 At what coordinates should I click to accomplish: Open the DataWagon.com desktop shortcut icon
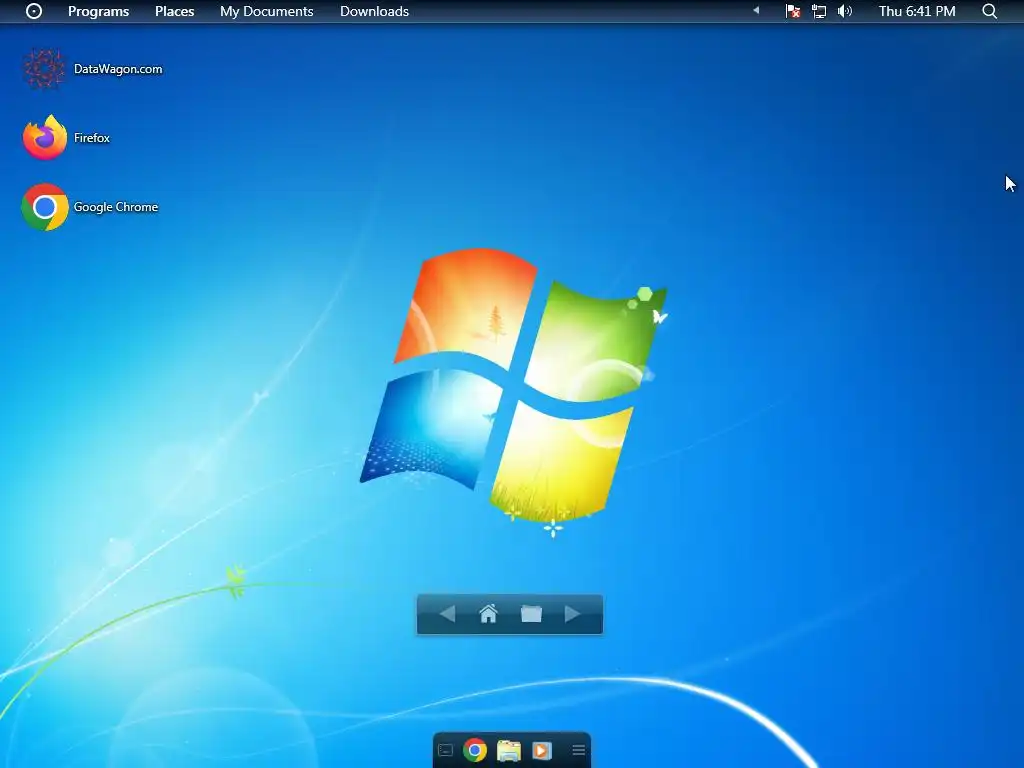[44, 69]
